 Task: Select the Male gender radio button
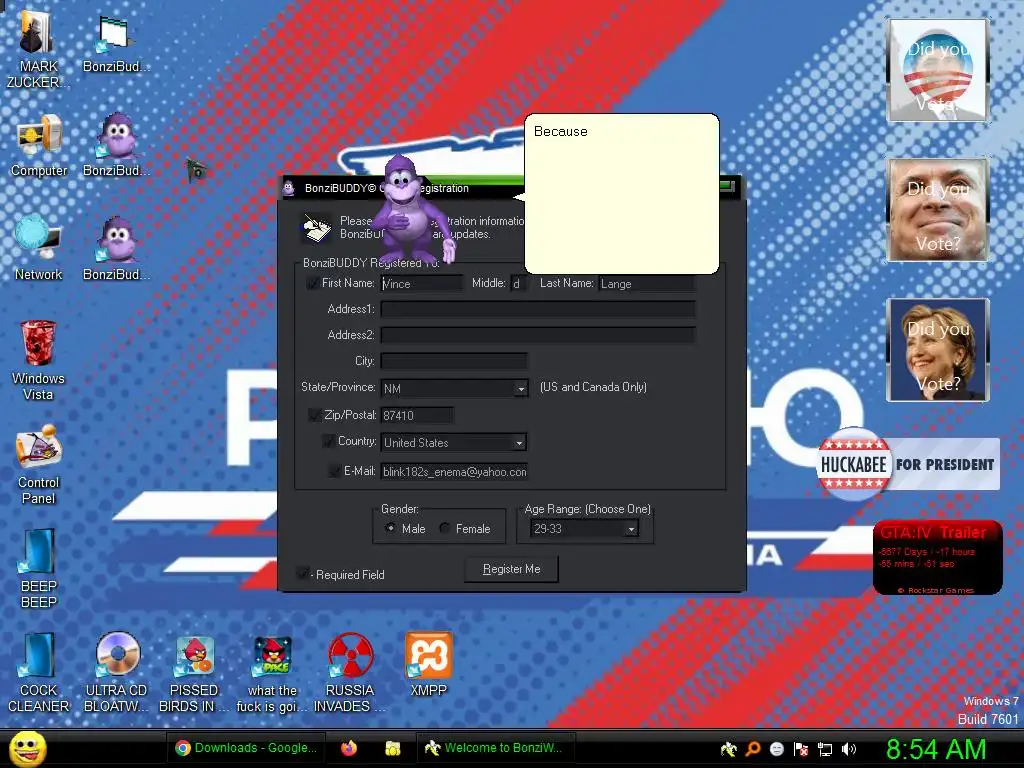tap(390, 528)
